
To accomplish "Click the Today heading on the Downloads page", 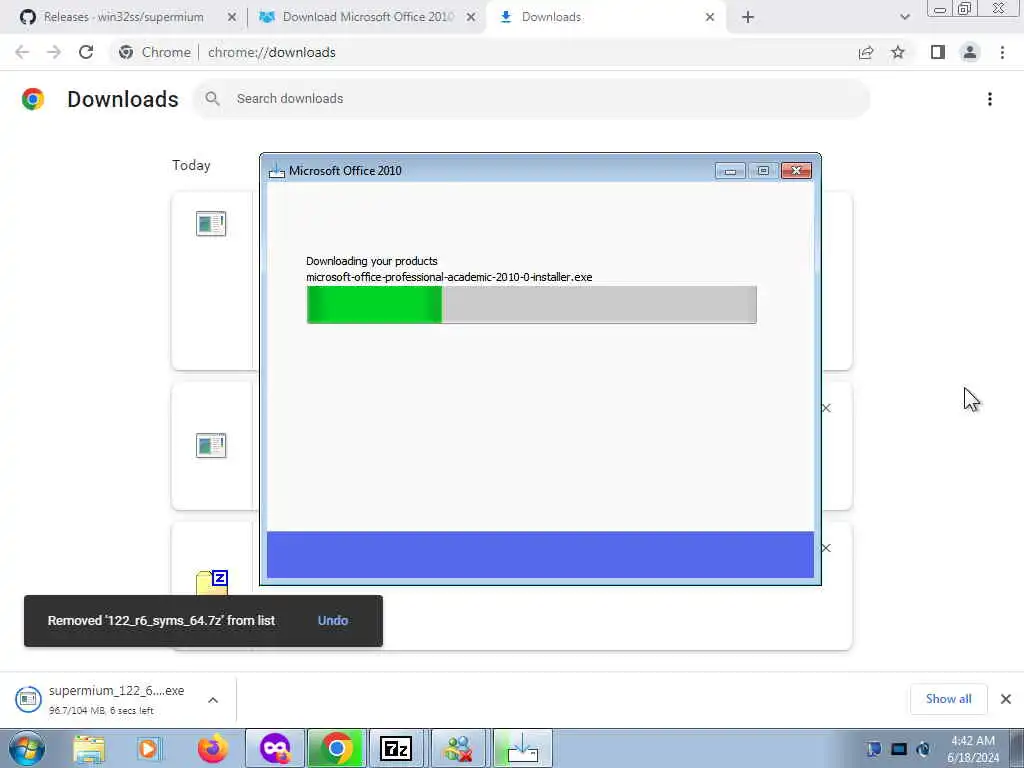I will click(x=191, y=165).
